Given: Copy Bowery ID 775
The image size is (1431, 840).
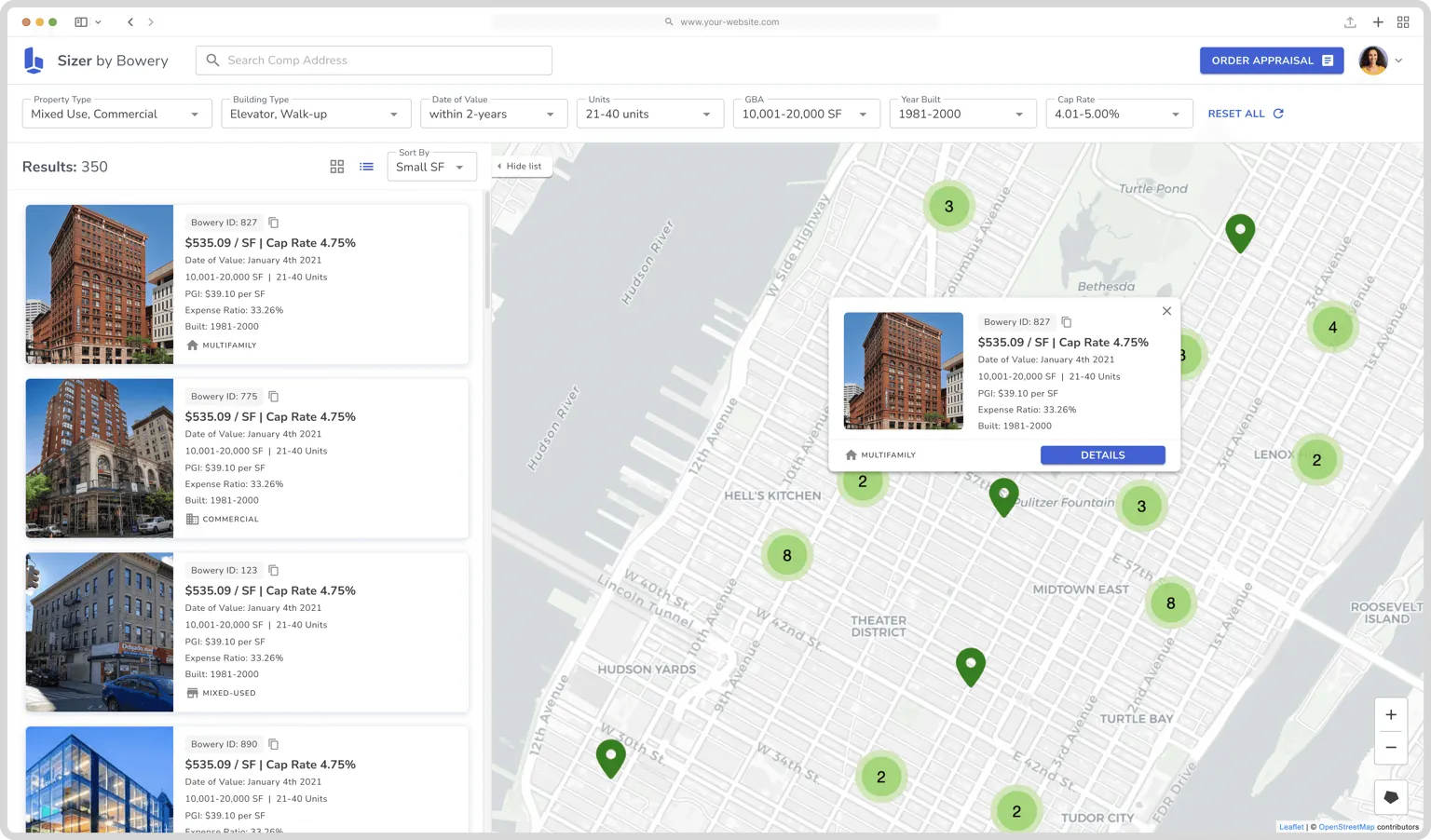Looking at the screenshot, I should (274, 397).
